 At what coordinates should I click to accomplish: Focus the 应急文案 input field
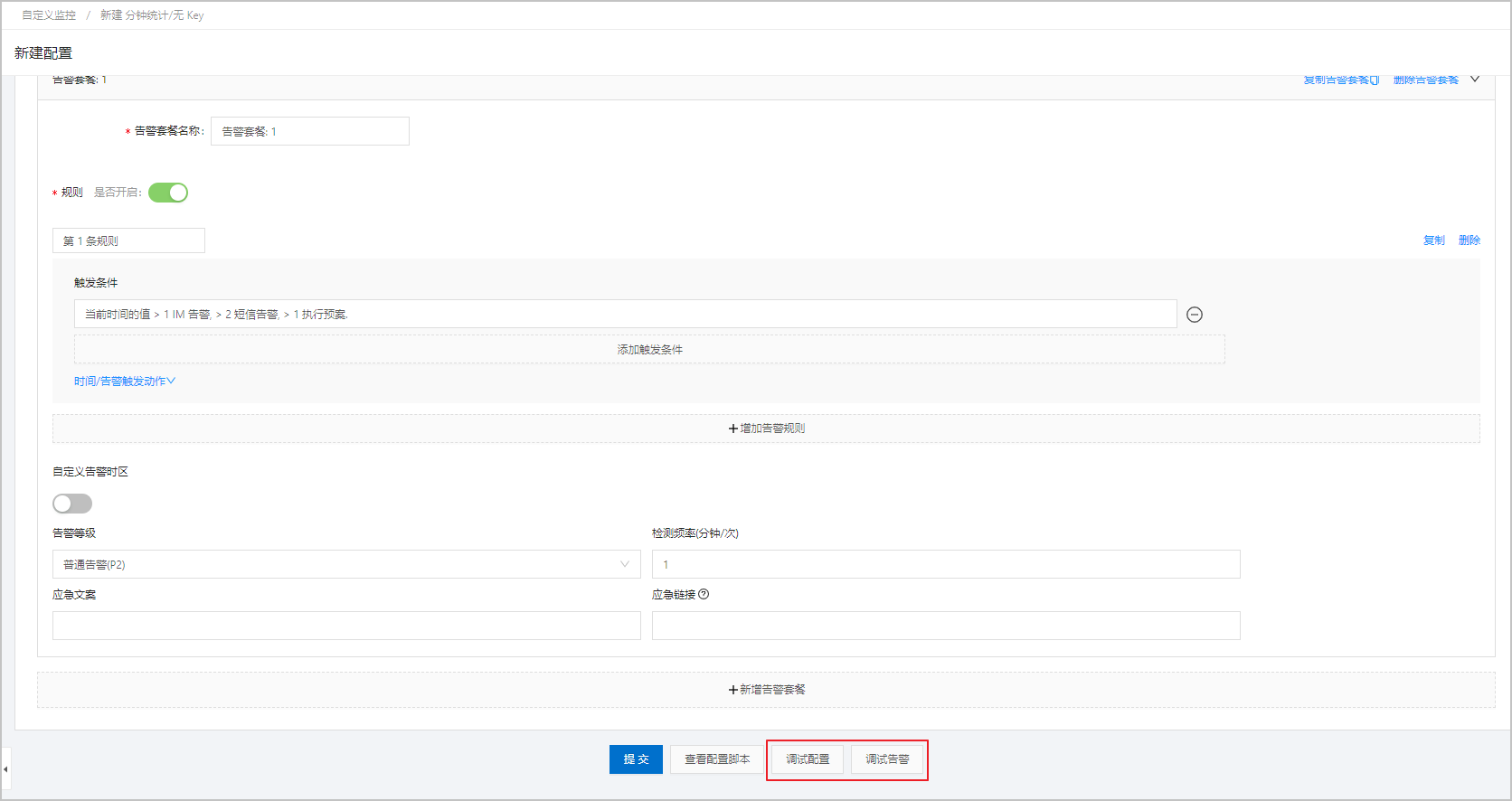click(x=346, y=626)
